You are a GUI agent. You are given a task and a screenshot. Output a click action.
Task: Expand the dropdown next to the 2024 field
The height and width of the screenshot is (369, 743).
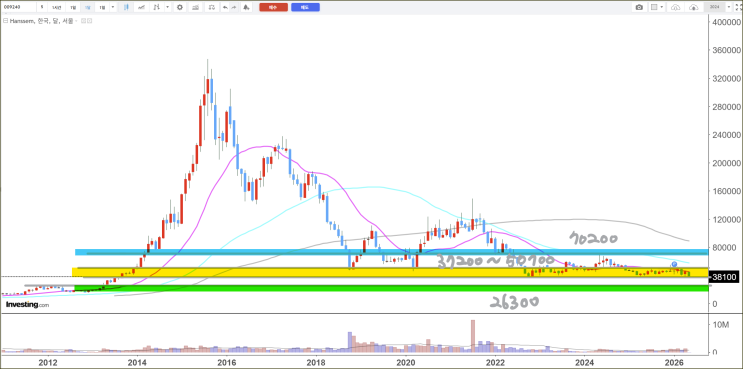pyautogui.click(x=729, y=7)
